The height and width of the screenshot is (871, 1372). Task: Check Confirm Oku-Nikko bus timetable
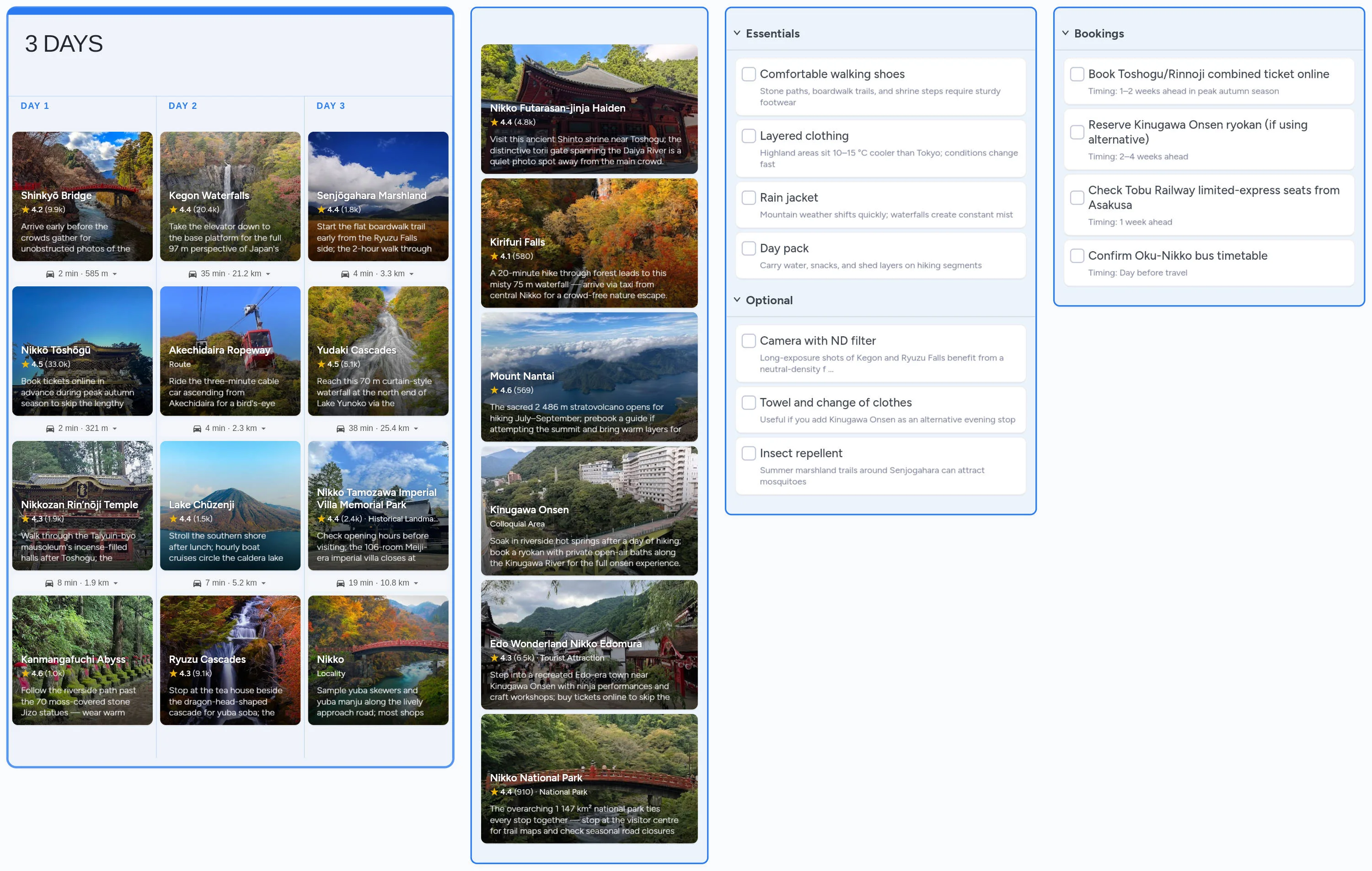click(1077, 256)
